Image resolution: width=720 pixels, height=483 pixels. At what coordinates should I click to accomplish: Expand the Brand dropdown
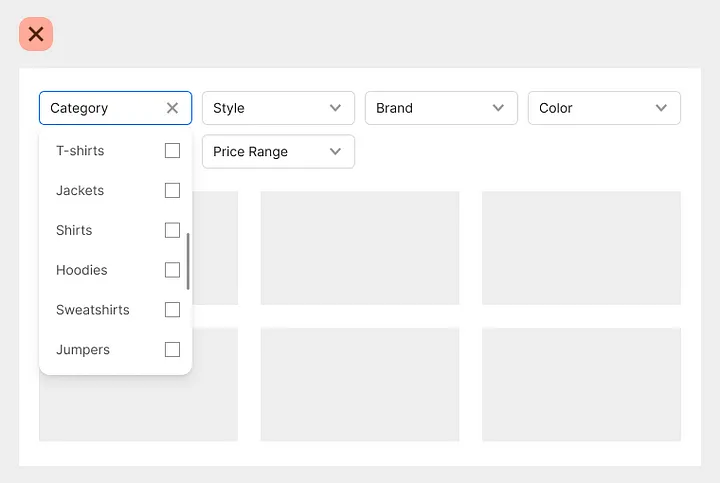point(441,108)
